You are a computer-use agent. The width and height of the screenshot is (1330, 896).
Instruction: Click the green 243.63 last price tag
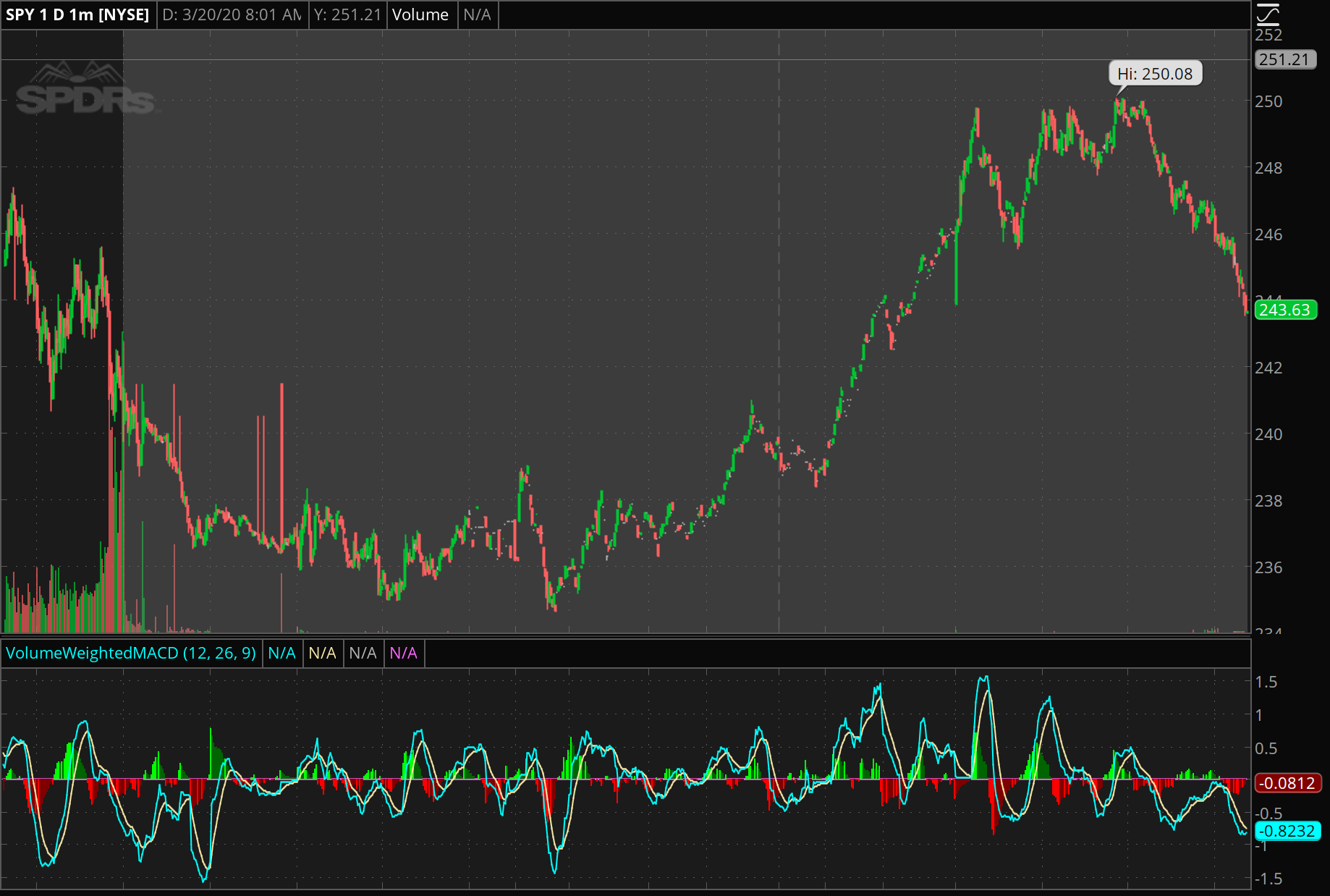pyautogui.click(x=1284, y=310)
